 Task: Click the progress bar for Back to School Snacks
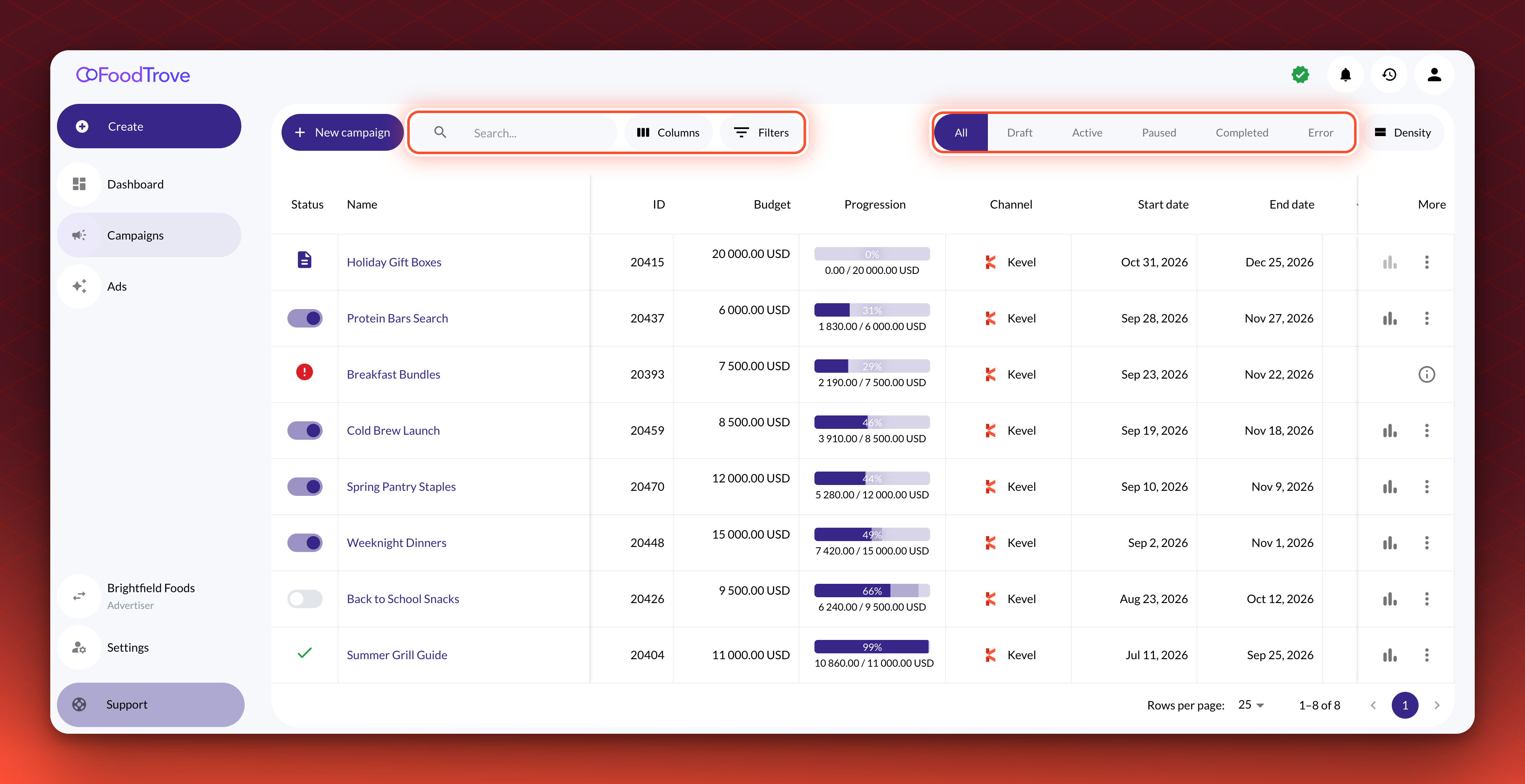tap(872, 591)
